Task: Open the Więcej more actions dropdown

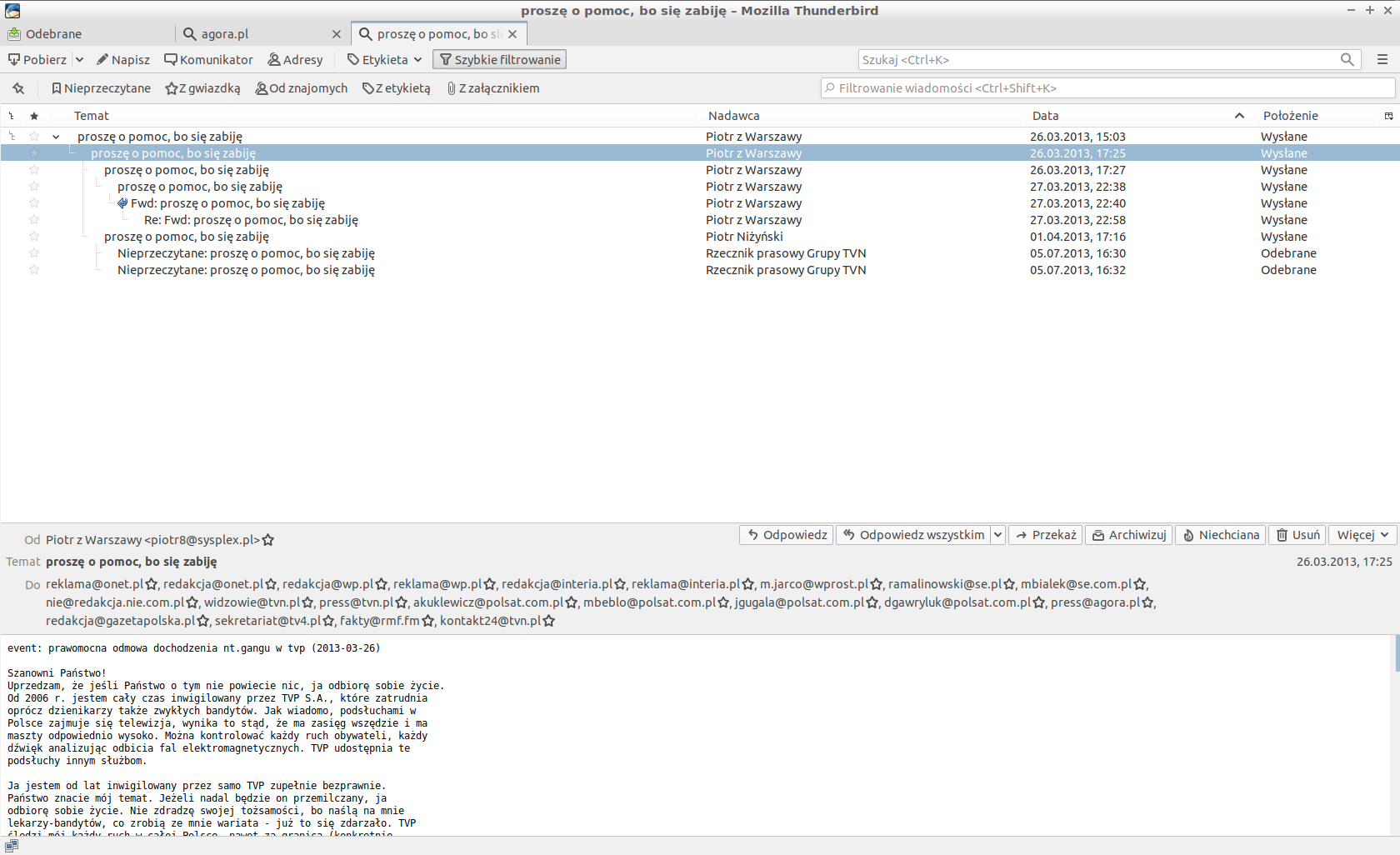Action: 1362,535
